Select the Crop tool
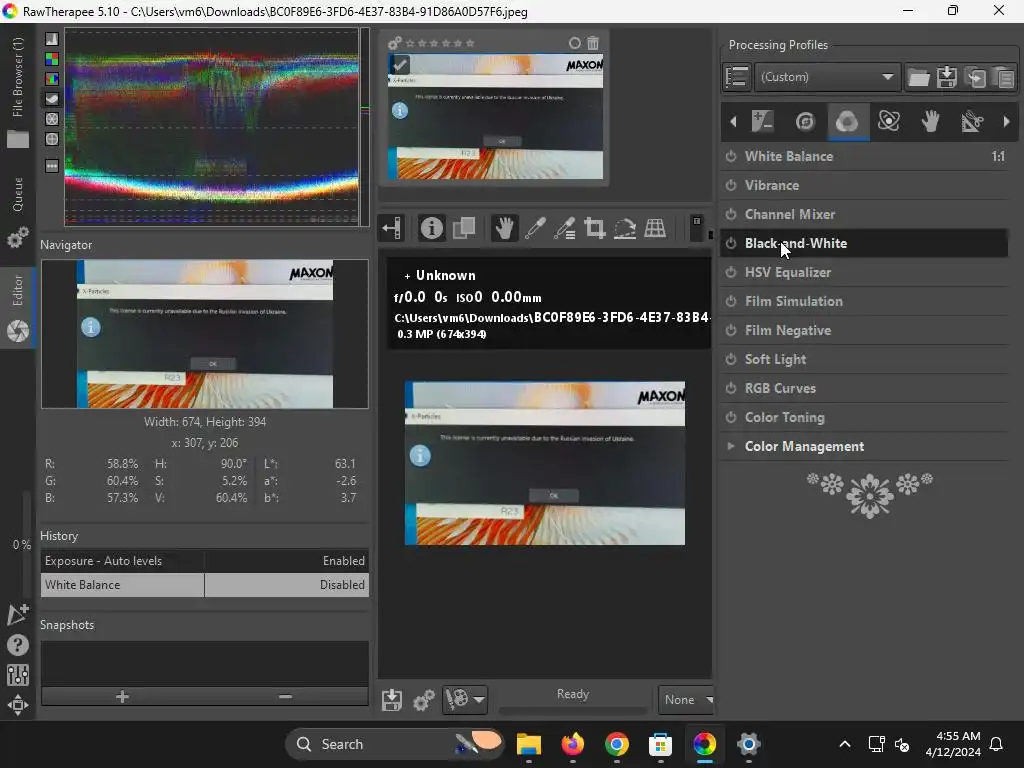Screen dimensions: 1024x768 point(594,228)
